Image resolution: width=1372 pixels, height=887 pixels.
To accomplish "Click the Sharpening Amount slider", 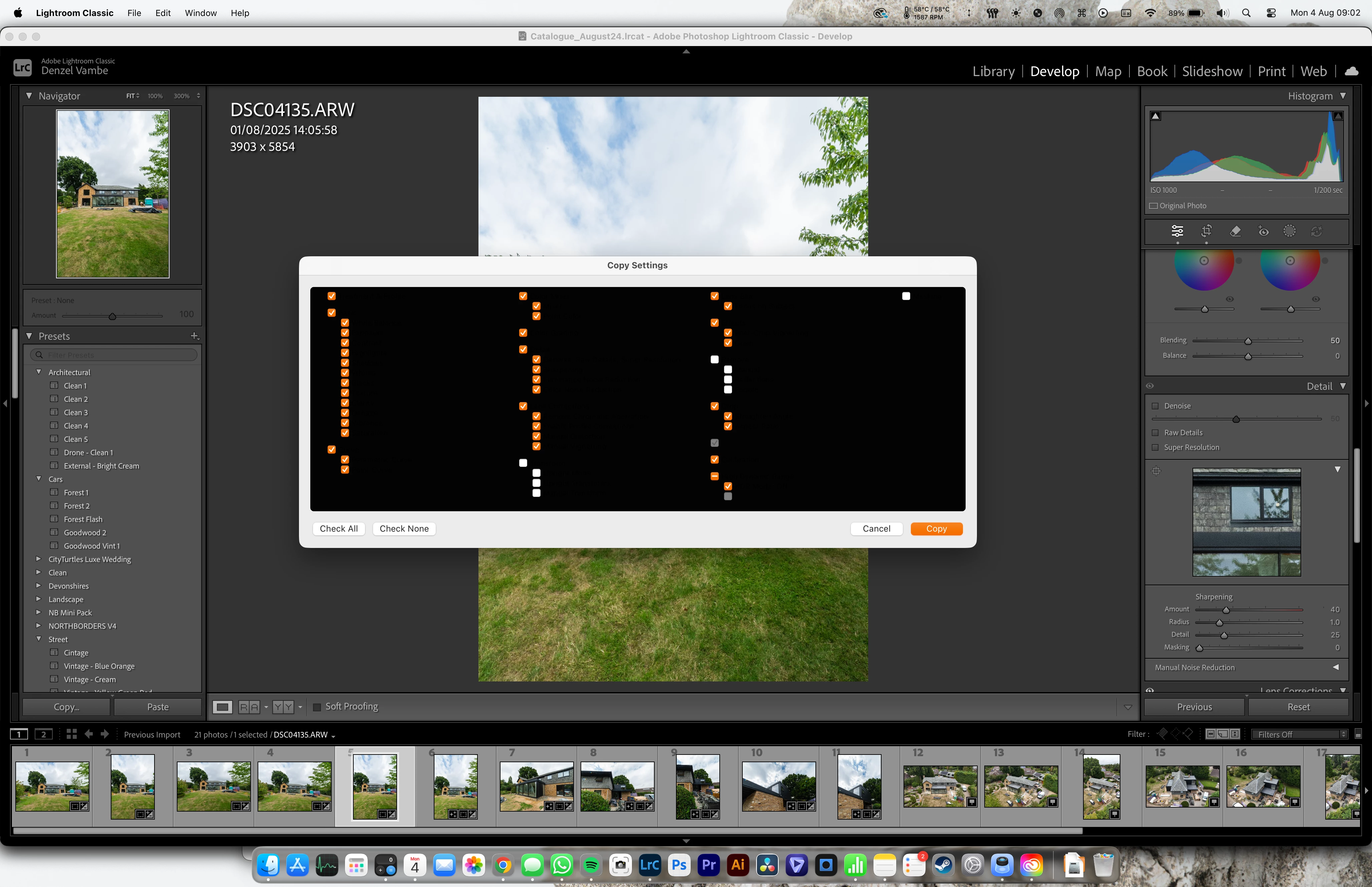I will [x=1226, y=609].
